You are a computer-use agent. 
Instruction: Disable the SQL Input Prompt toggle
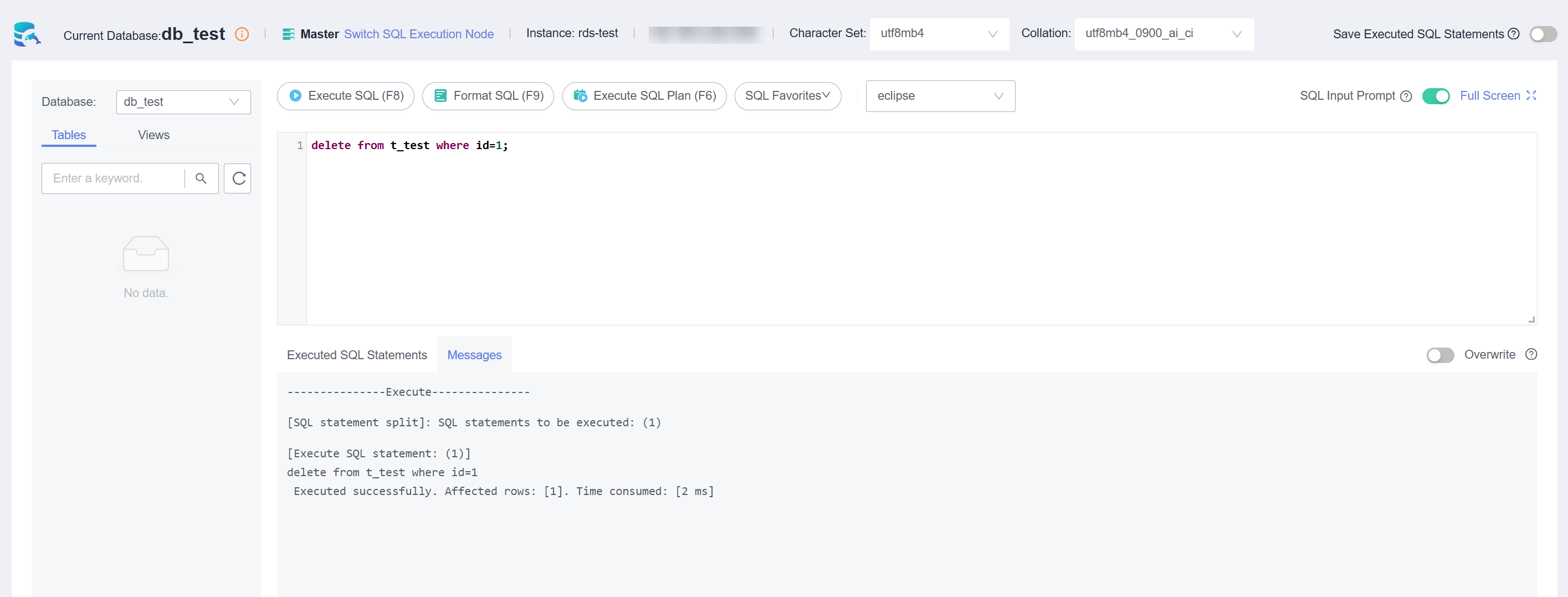[1436, 96]
